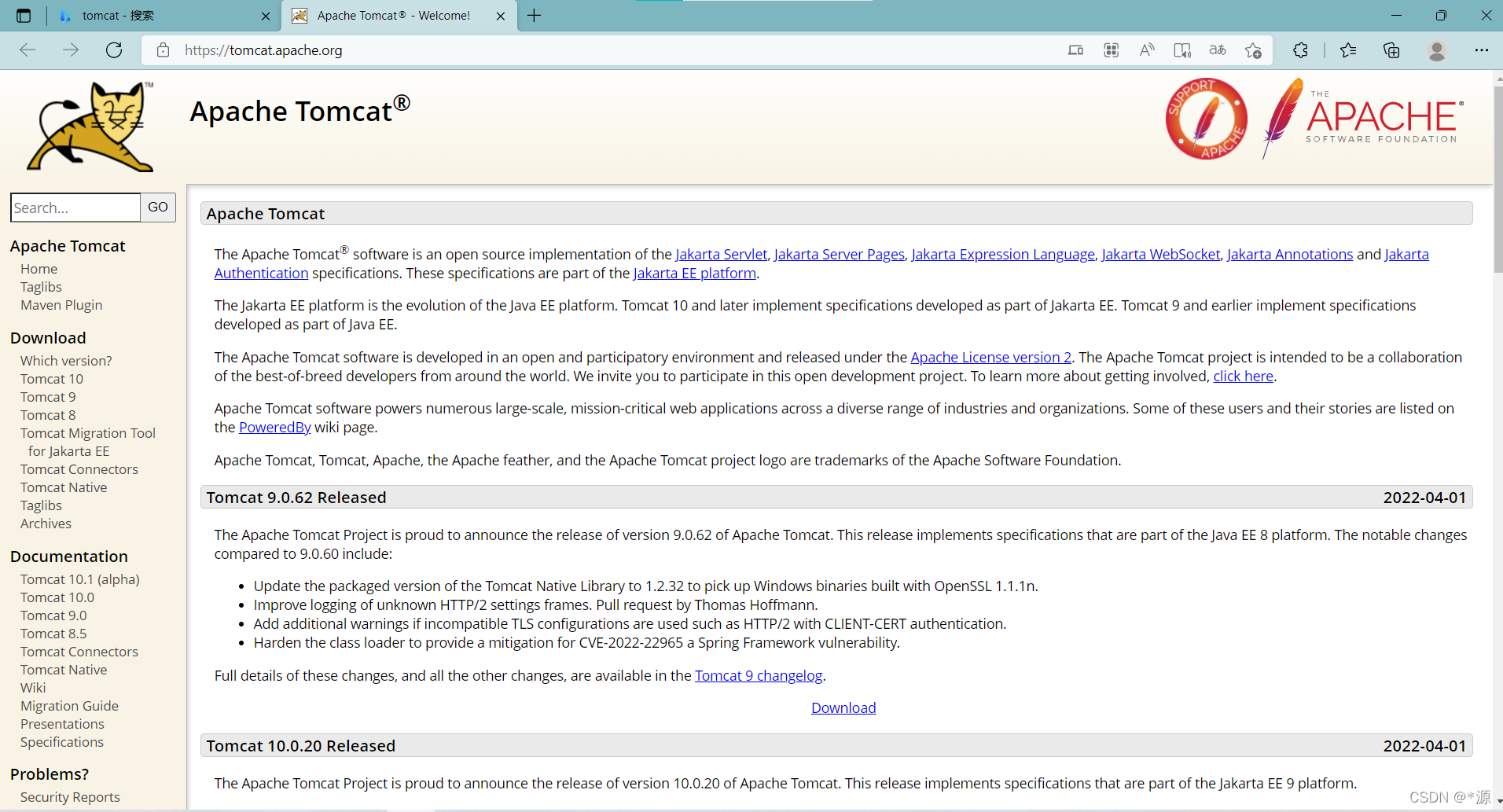Screen dimensions: 1503x812
Task: Follow the Jakarta EE platform link
Action: pyautogui.click(x=695, y=273)
